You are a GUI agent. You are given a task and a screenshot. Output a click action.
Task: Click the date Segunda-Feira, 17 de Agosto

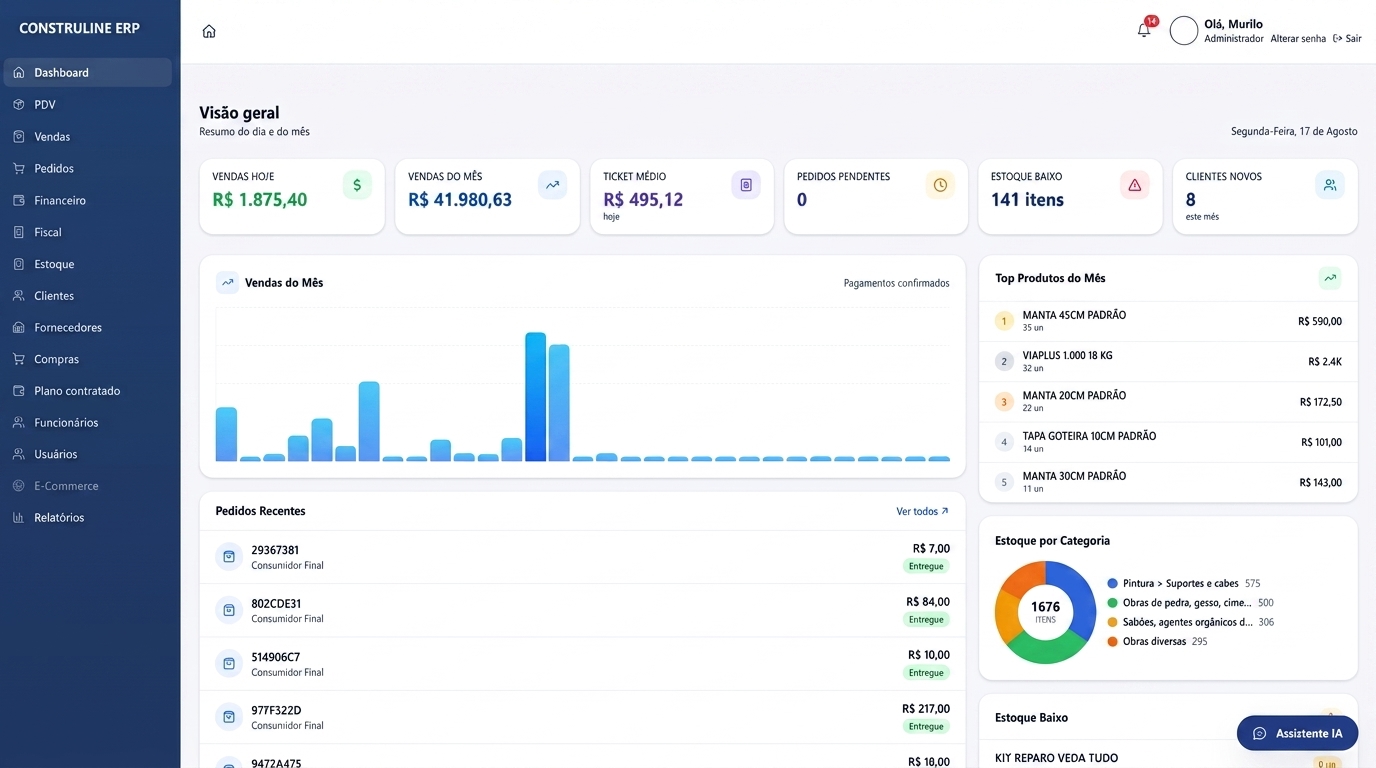[x=1294, y=132]
